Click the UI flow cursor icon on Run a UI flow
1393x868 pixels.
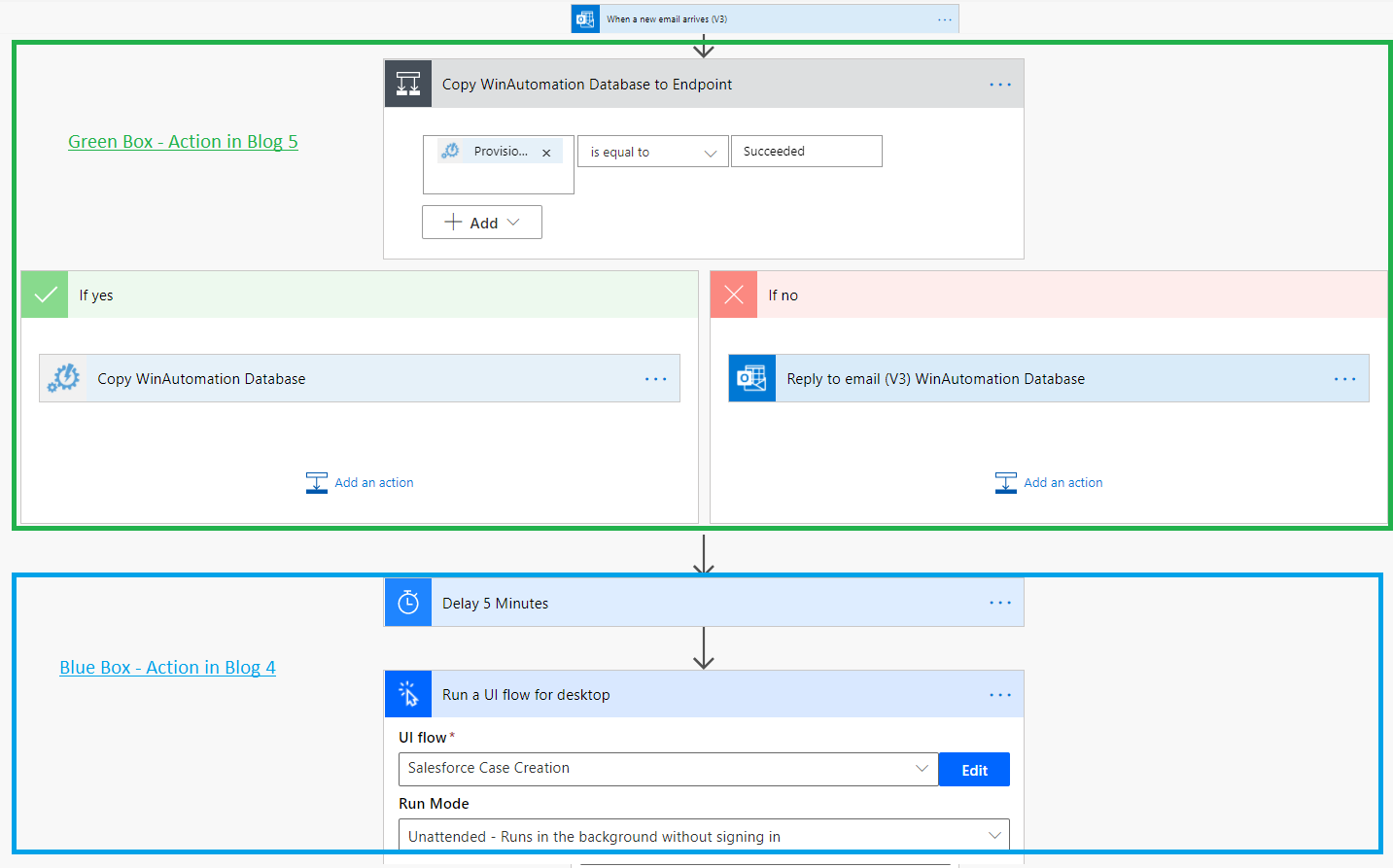pos(408,695)
